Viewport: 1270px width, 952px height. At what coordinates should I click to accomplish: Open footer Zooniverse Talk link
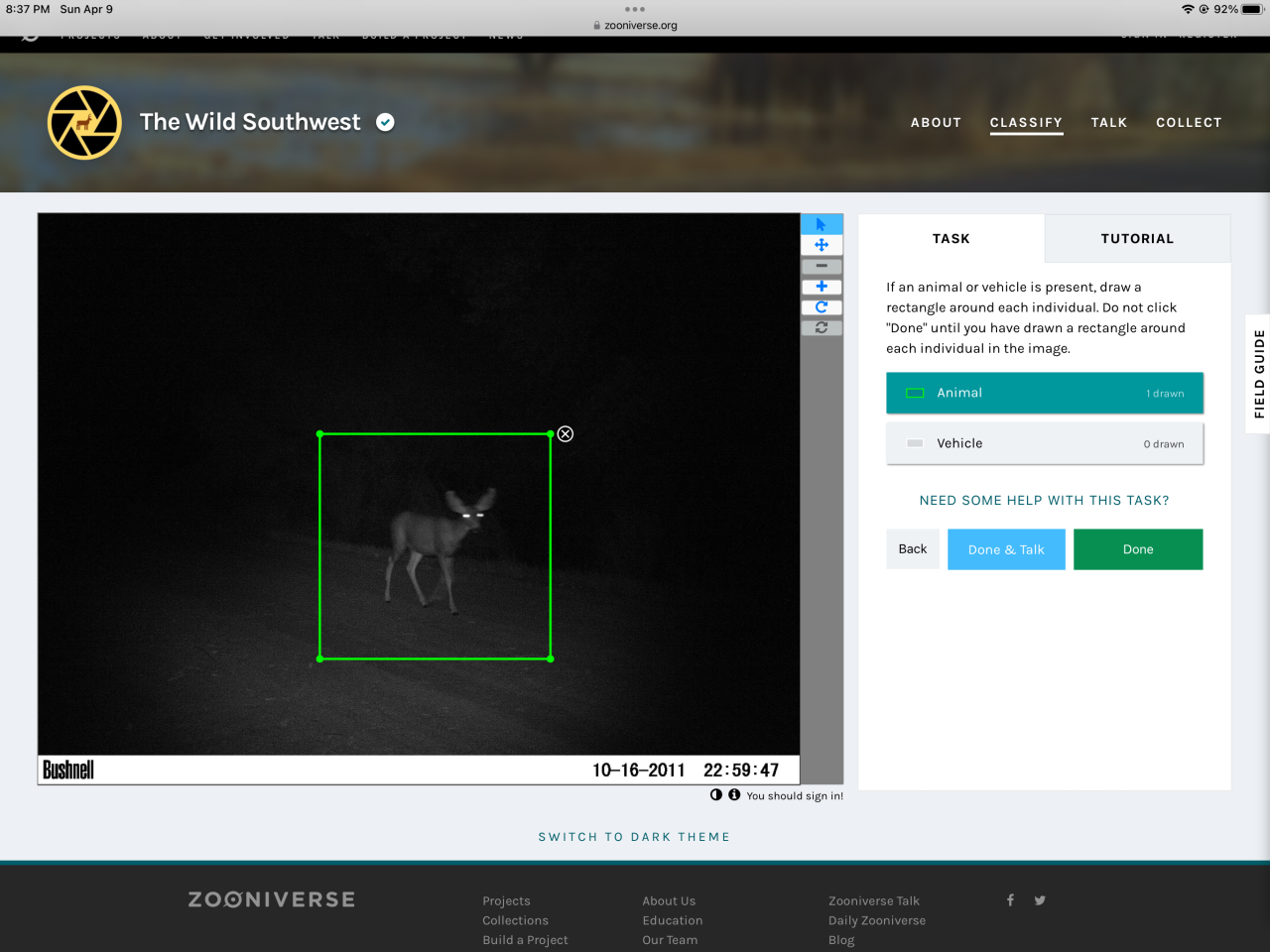tap(874, 900)
